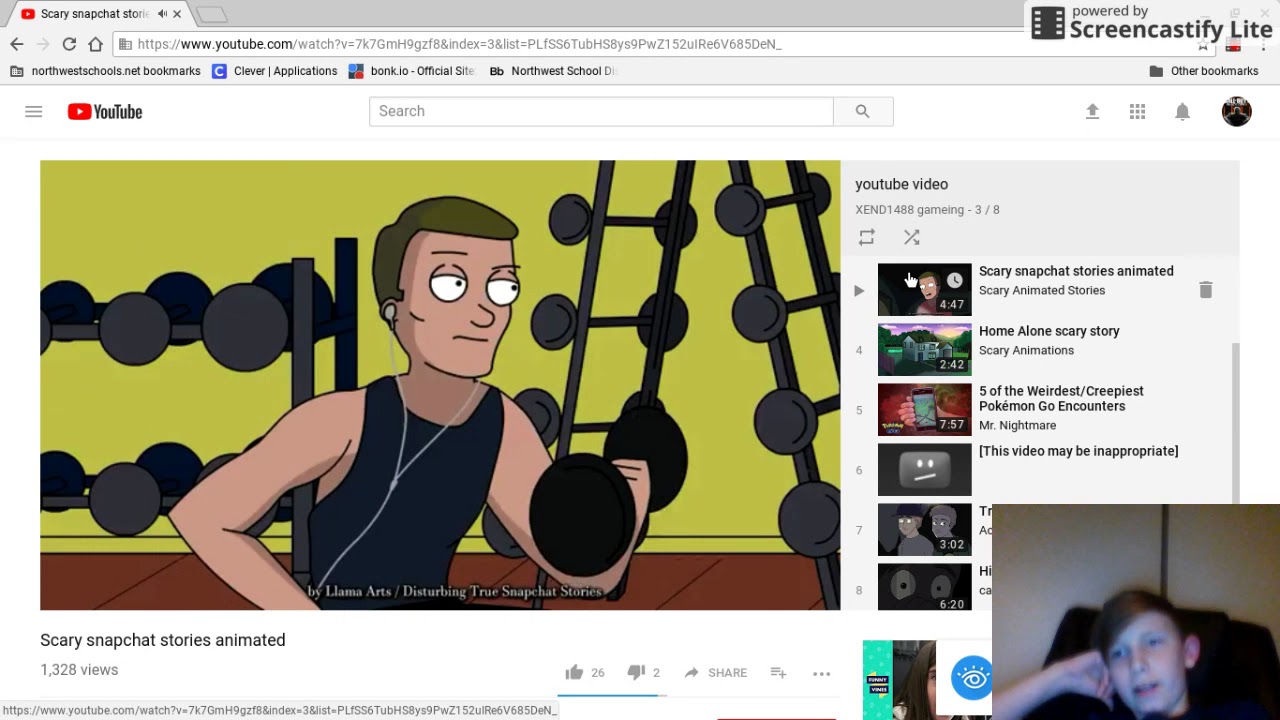Click the Home Alone scary story title

point(1049,331)
